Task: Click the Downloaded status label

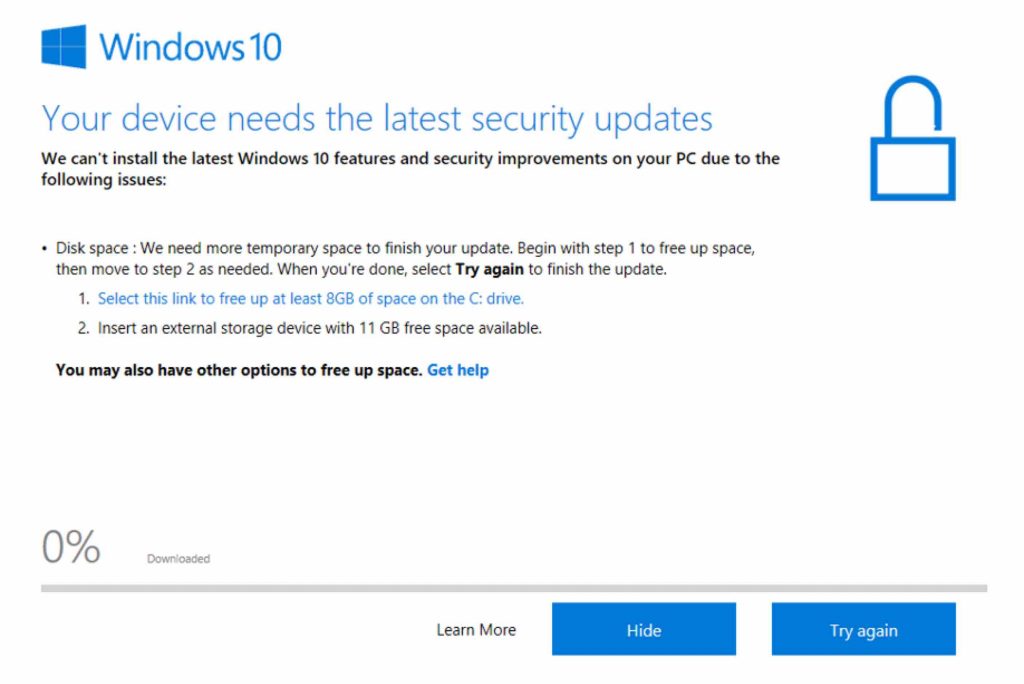Action: click(178, 559)
